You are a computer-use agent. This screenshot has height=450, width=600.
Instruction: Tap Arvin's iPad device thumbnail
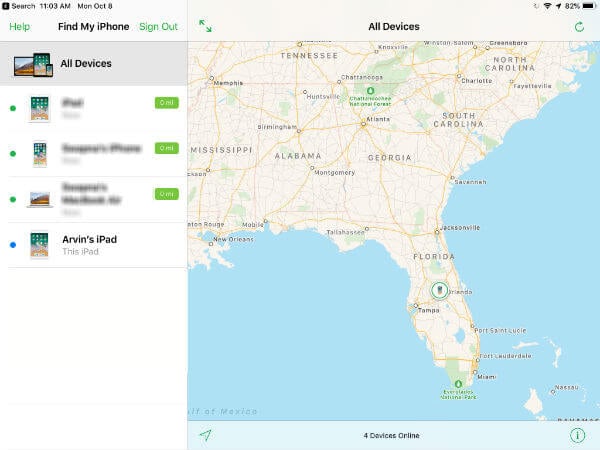(39, 245)
